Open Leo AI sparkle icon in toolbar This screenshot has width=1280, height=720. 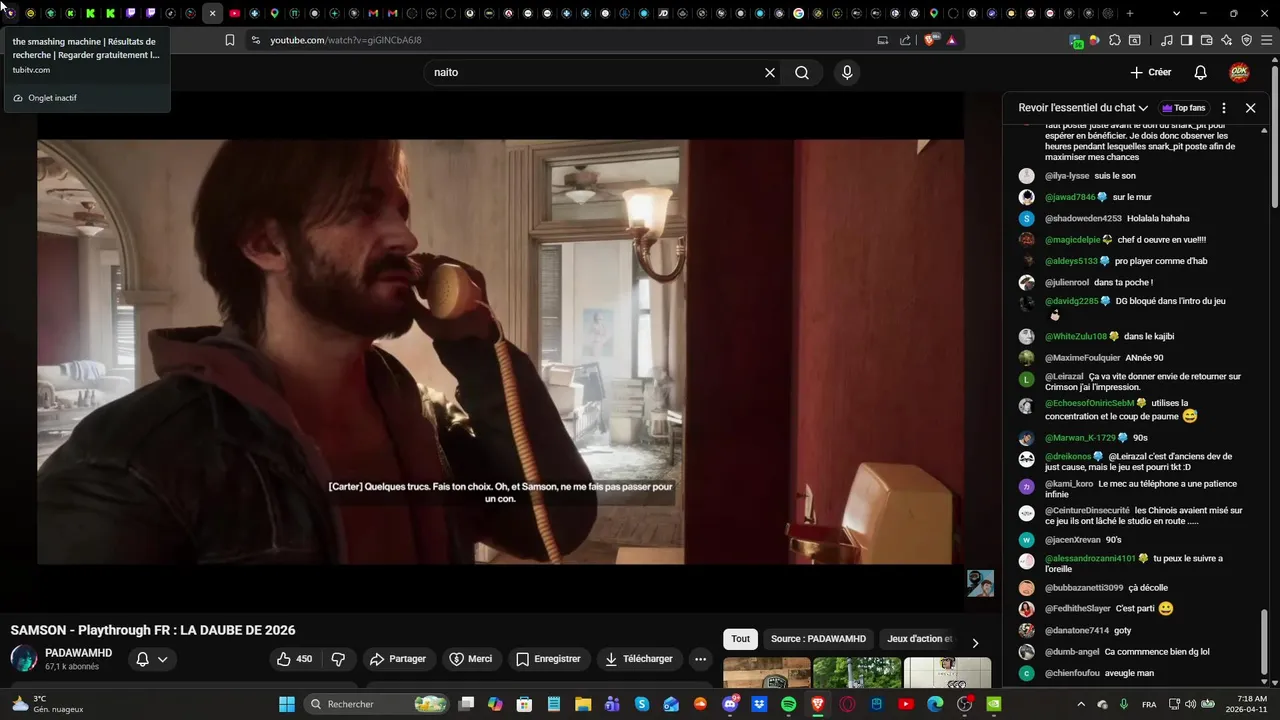1226,40
